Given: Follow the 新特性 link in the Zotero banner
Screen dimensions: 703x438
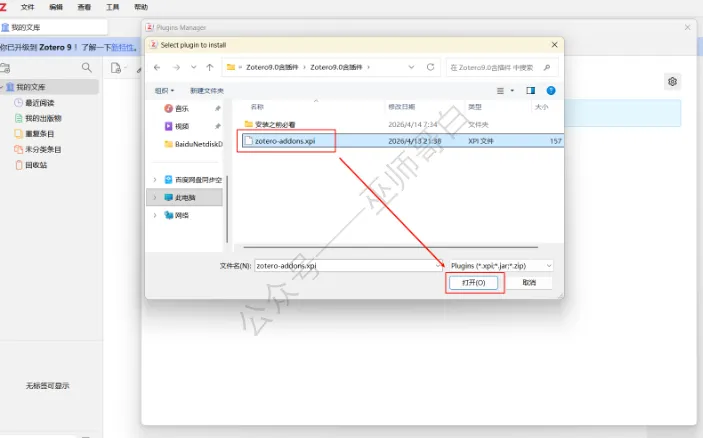Looking at the screenshot, I should click(x=122, y=47).
